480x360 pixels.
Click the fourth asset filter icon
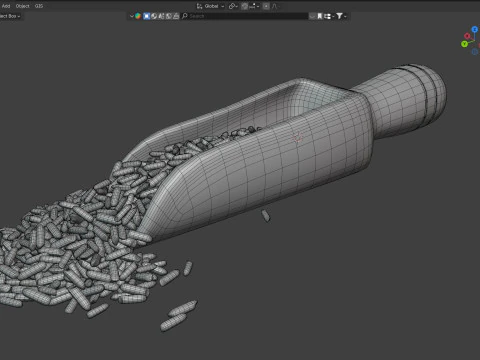click(161, 16)
